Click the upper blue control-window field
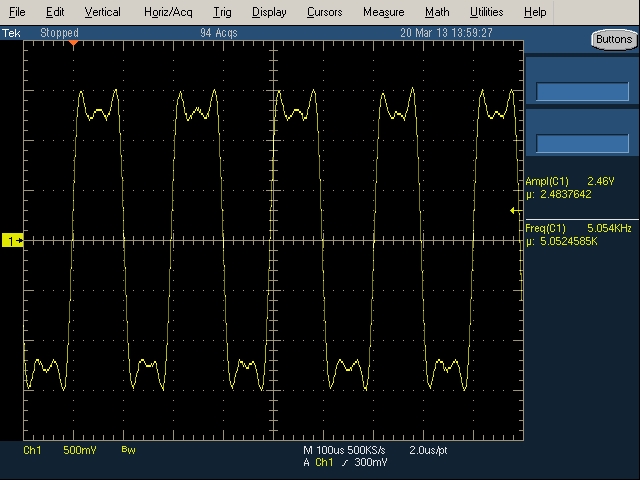Image resolution: width=640 pixels, height=480 pixels. click(582, 91)
